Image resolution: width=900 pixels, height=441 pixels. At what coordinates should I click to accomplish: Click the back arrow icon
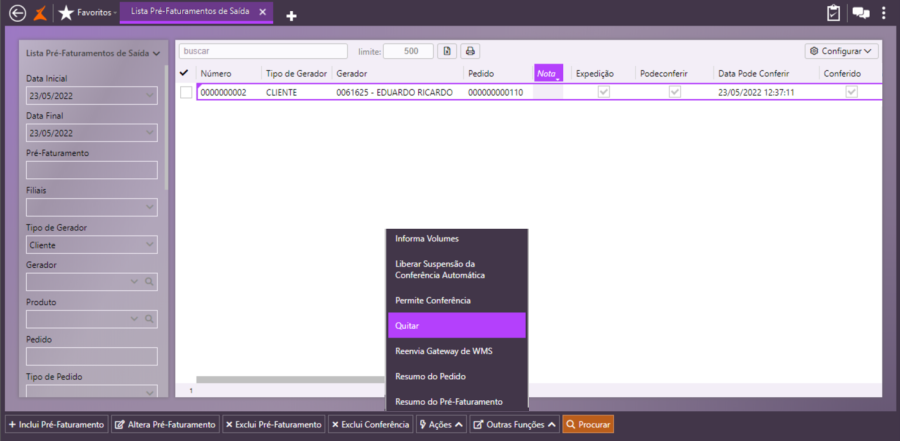click(18, 13)
